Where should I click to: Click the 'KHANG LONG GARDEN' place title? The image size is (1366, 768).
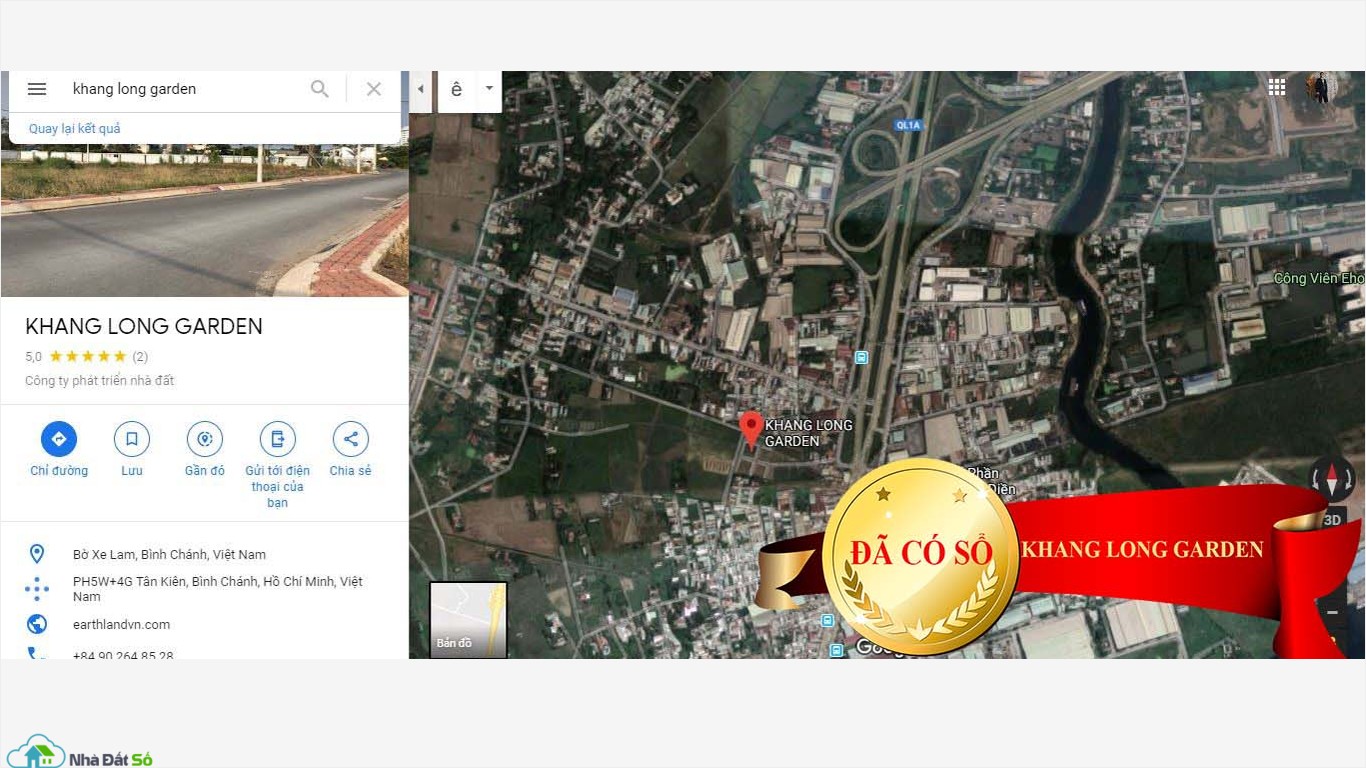144,327
